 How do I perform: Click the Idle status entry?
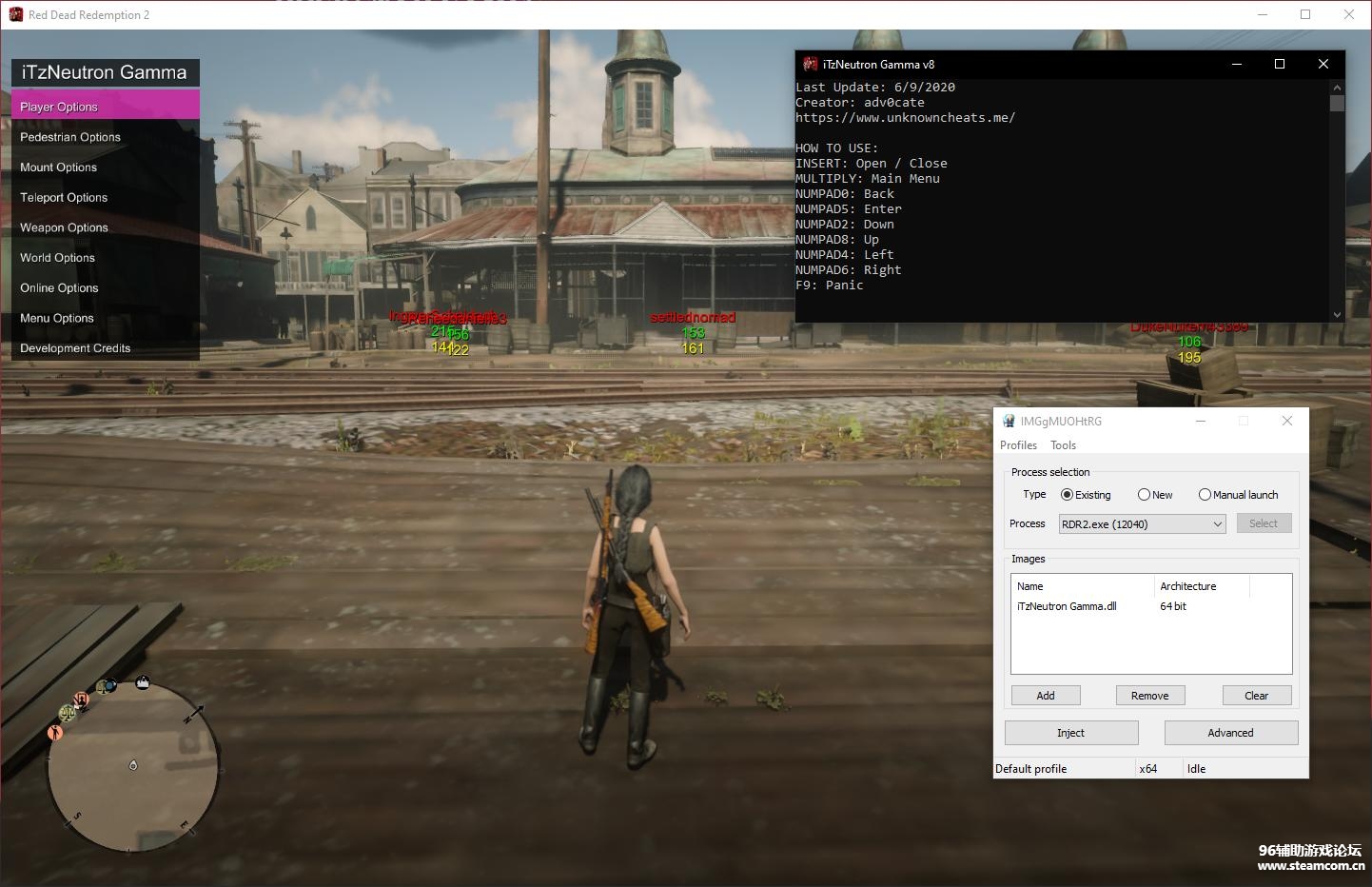coord(1196,769)
